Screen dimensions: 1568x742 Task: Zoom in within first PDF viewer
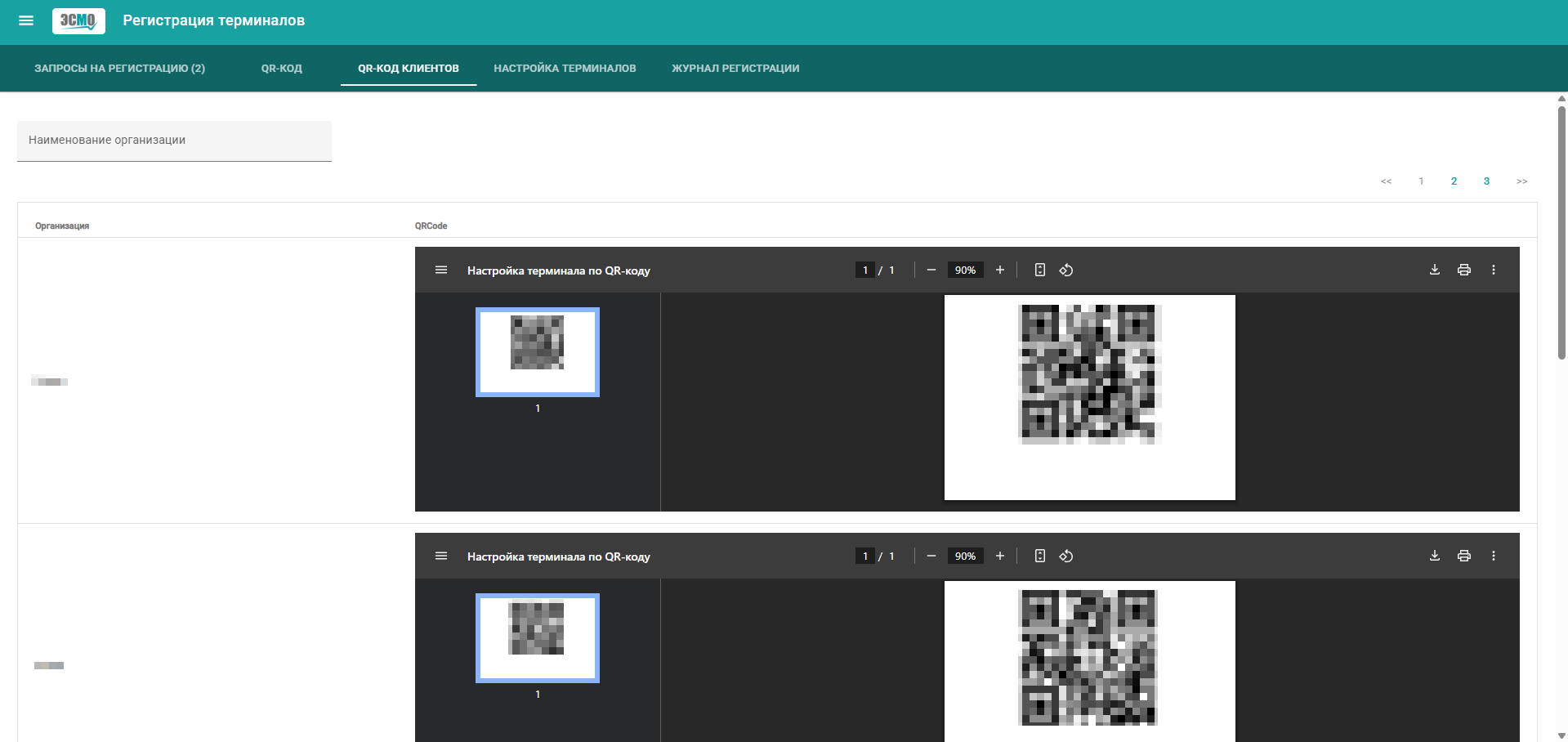tap(999, 270)
